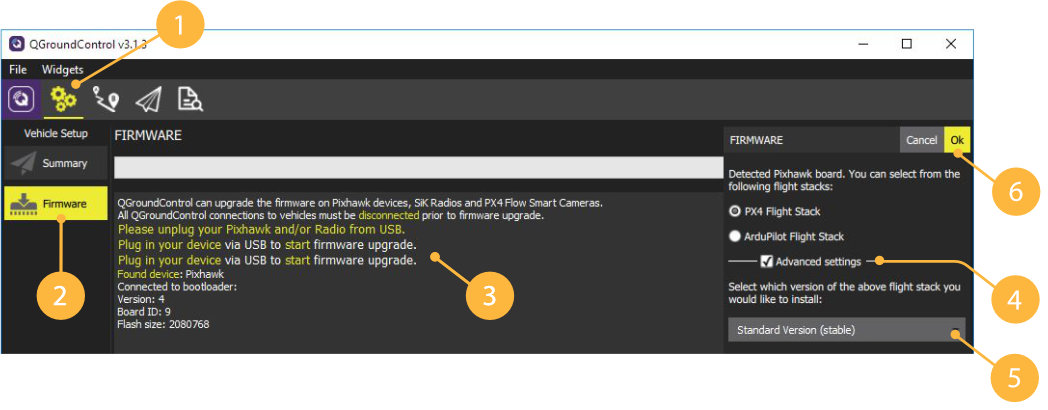Select the Firmware setup page
The height and width of the screenshot is (410, 1048).
(x=55, y=203)
